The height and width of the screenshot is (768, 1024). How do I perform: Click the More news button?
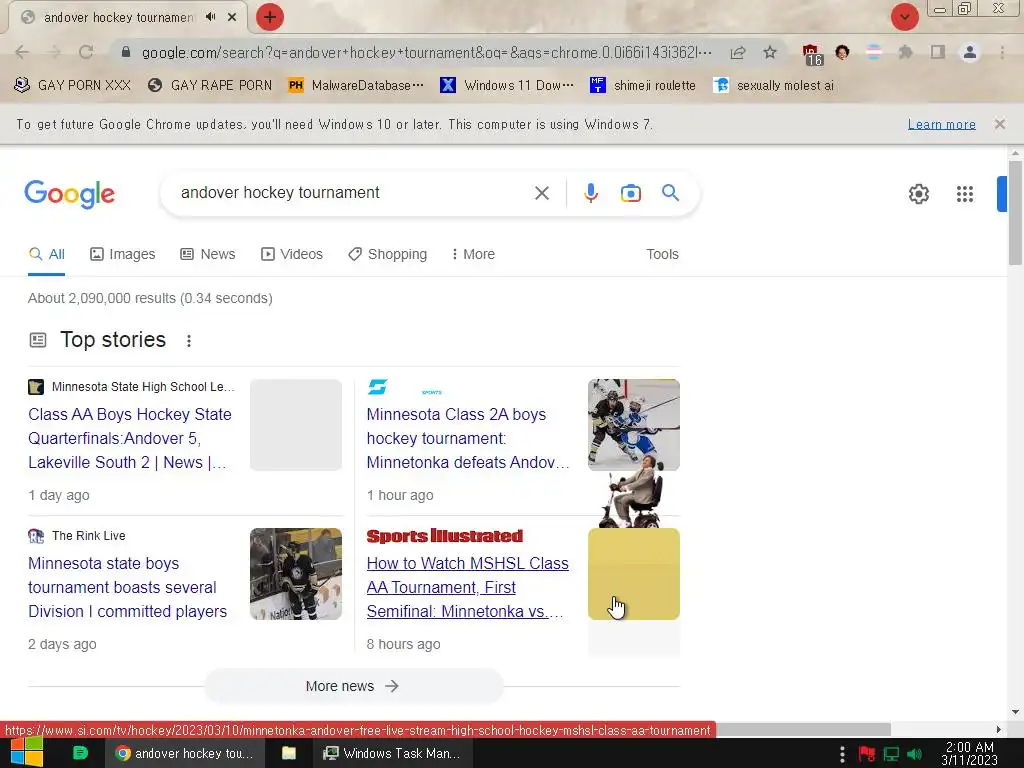click(353, 686)
